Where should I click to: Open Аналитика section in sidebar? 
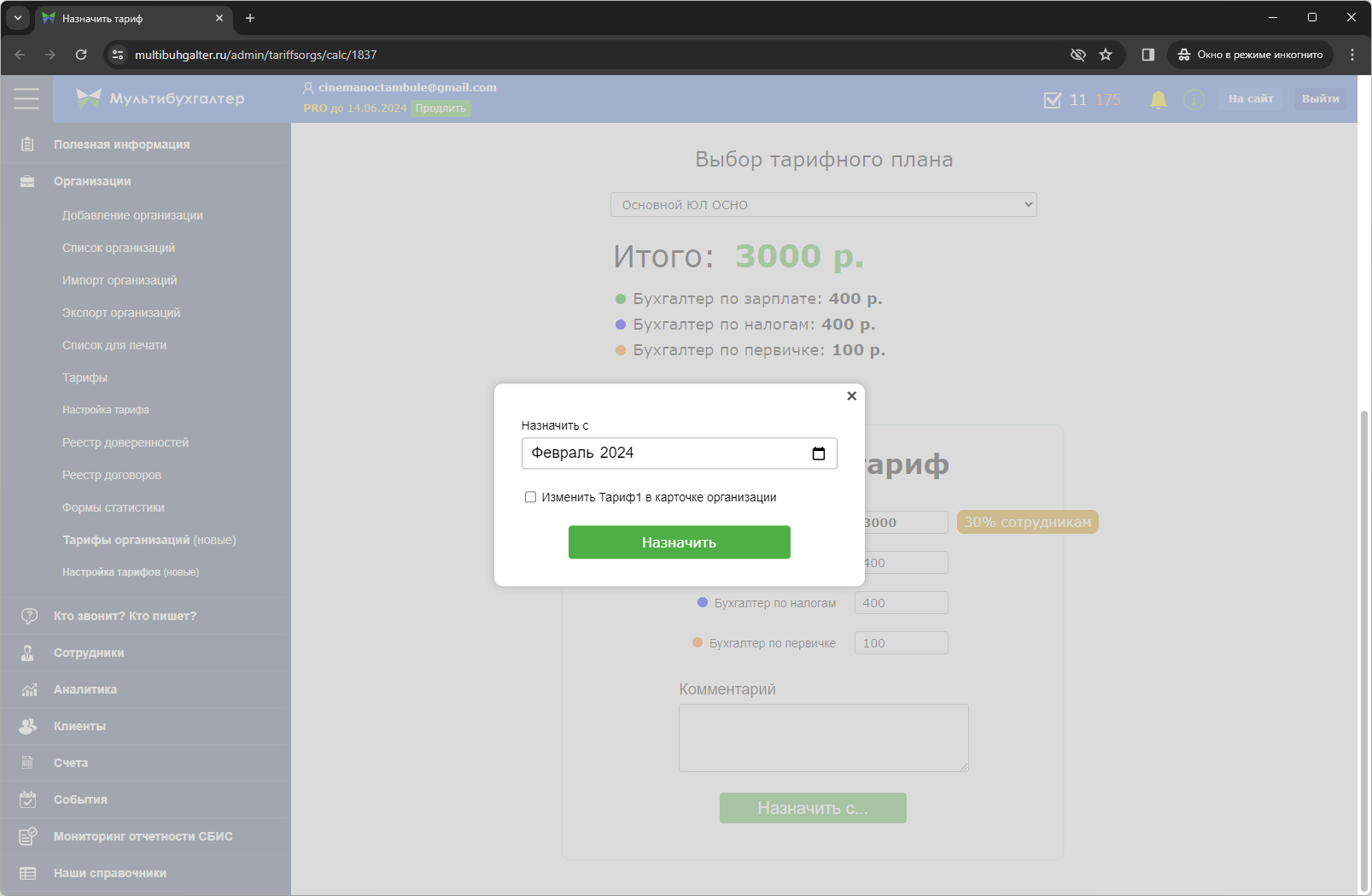click(85, 689)
